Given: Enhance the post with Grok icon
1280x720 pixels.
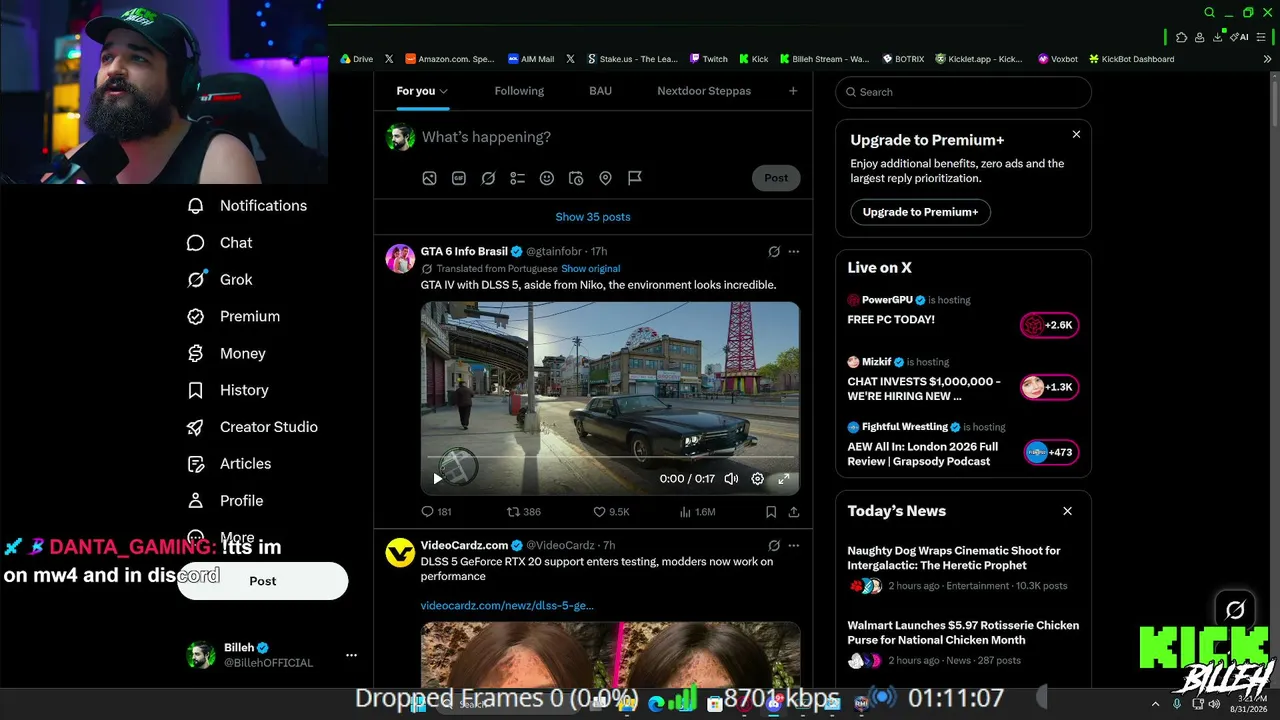Looking at the screenshot, I should 488,178.
